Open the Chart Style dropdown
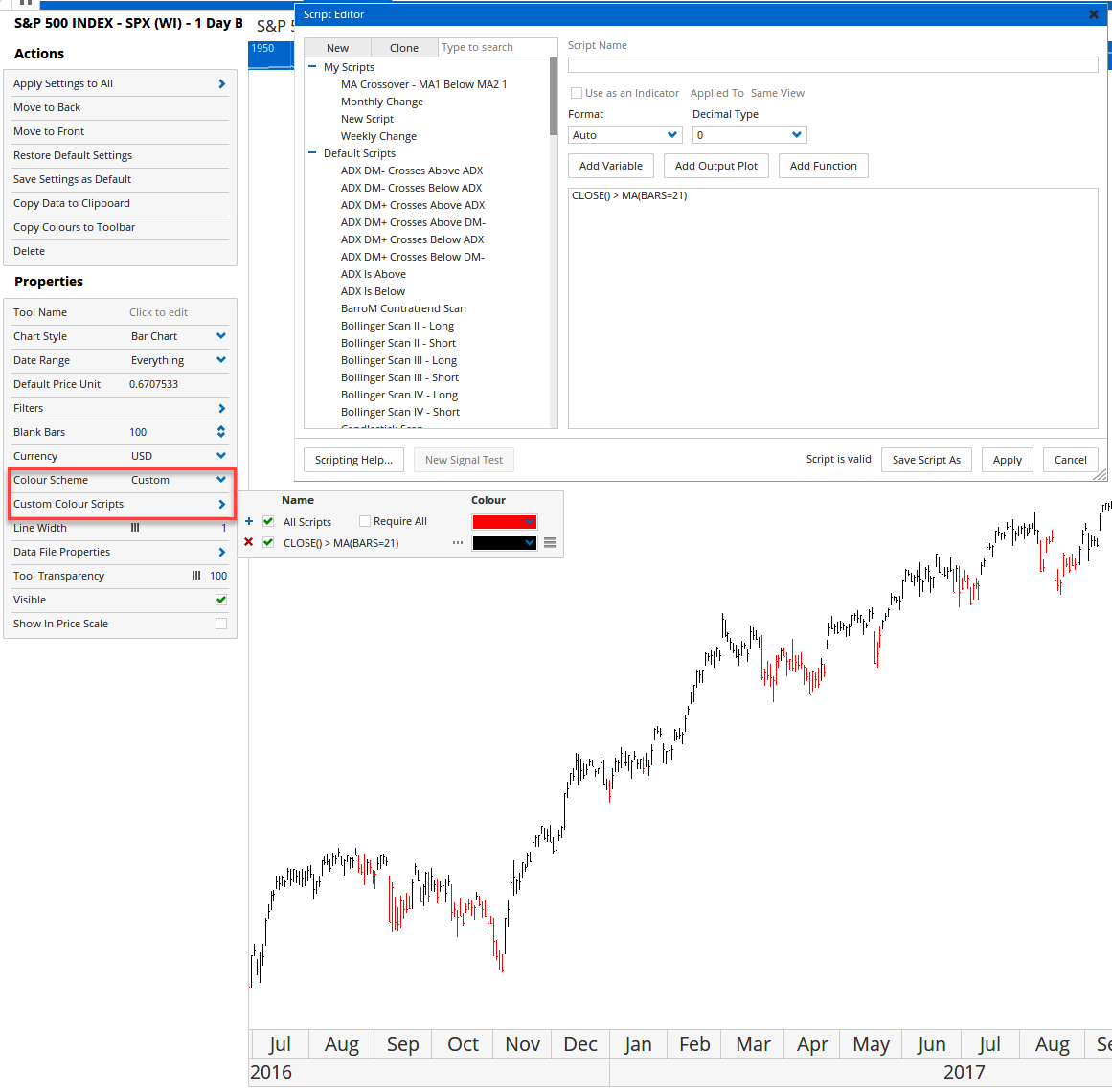 pos(221,336)
